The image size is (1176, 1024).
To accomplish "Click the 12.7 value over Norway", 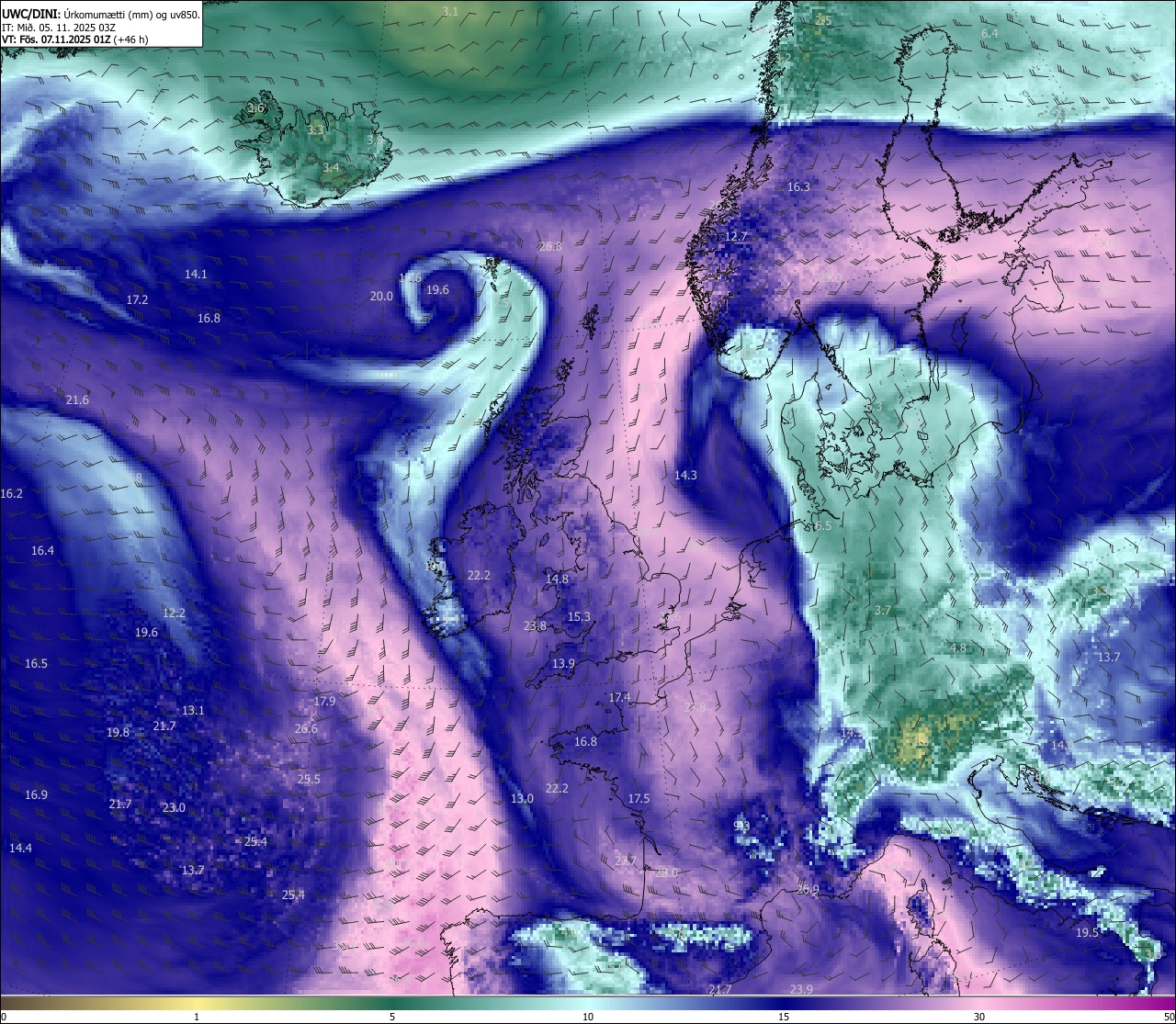I will 736,237.
